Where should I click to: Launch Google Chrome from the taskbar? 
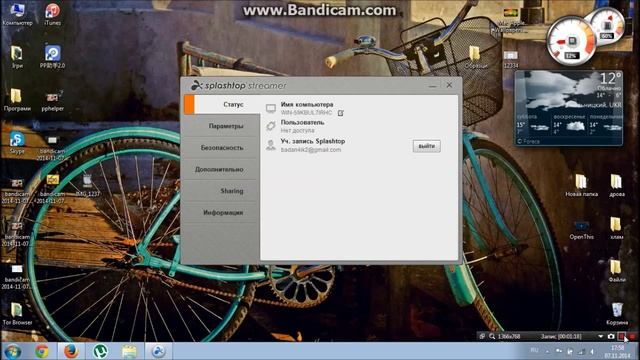click(x=41, y=351)
